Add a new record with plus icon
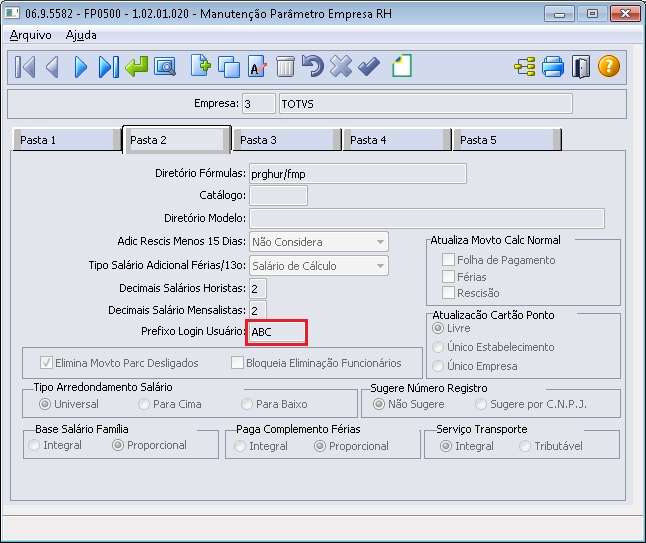 201,66
